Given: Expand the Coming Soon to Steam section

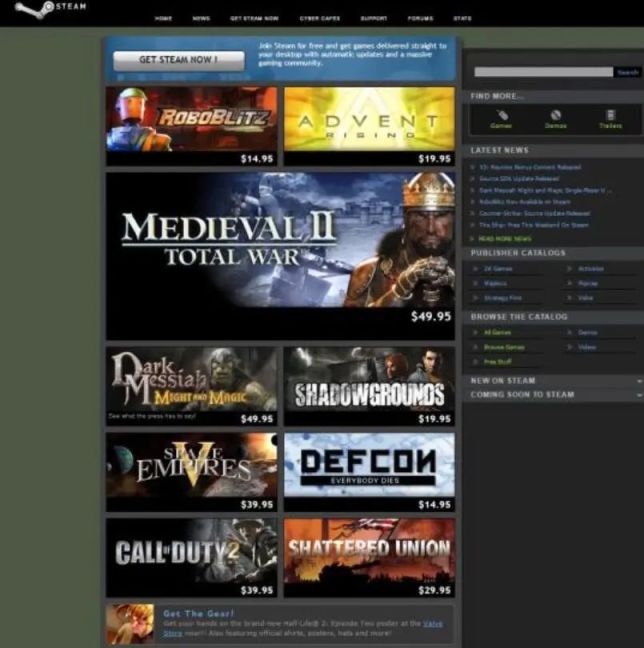Looking at the screenshot, I should (553, 395).
